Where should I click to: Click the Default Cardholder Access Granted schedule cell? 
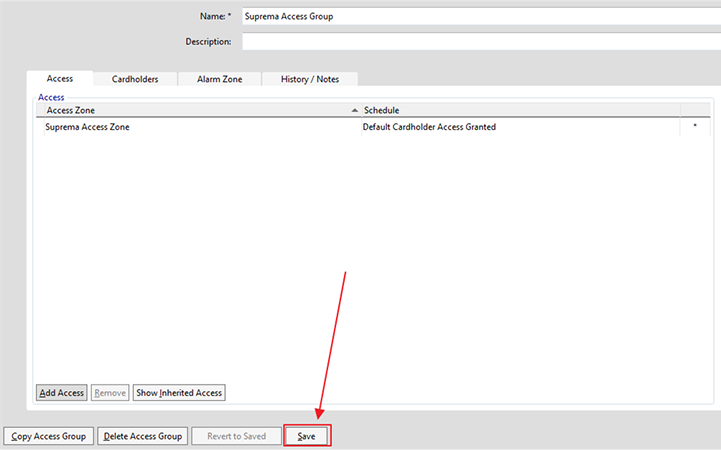(429, 127)
